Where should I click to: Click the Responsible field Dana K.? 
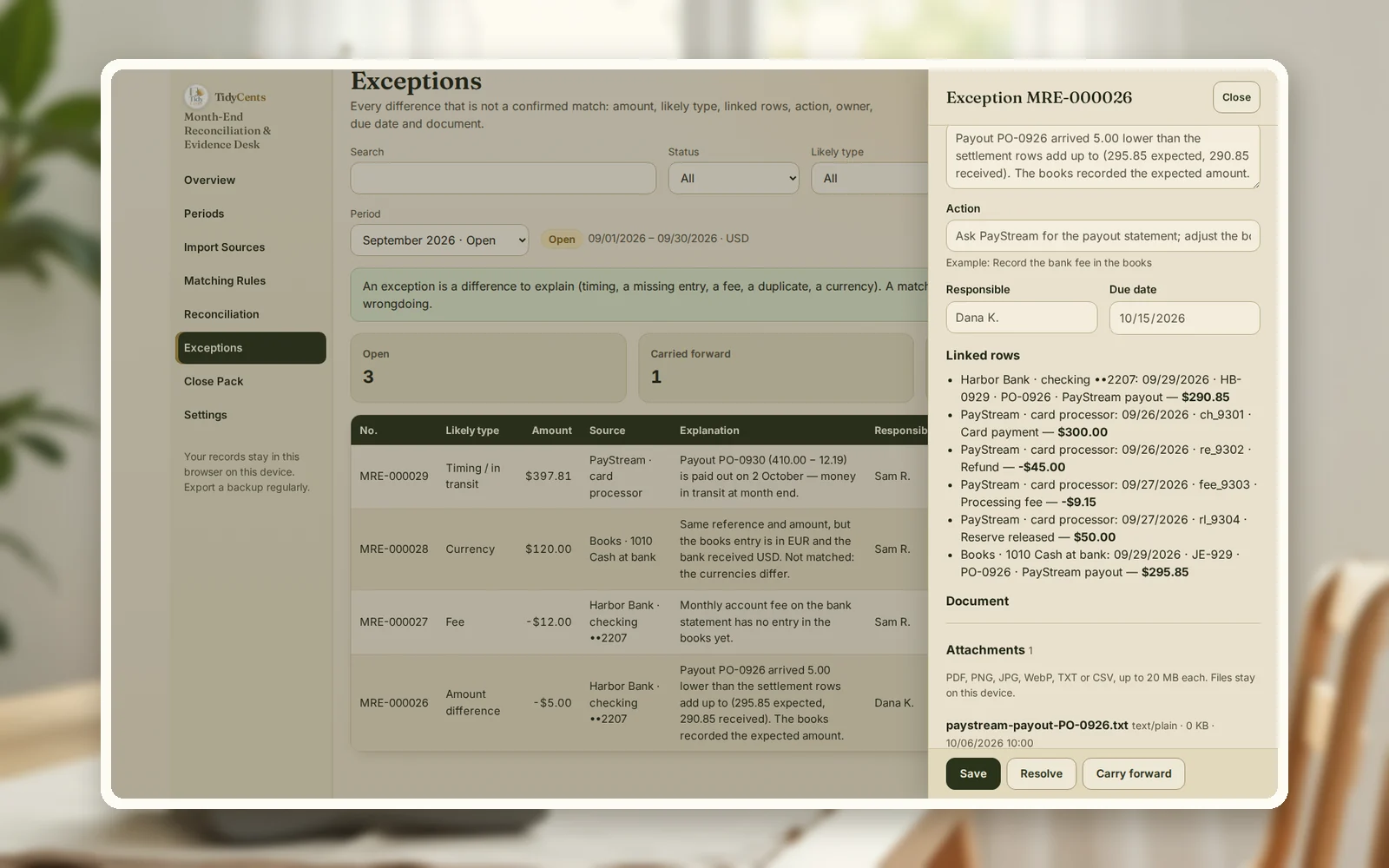tap(1022, 318)
